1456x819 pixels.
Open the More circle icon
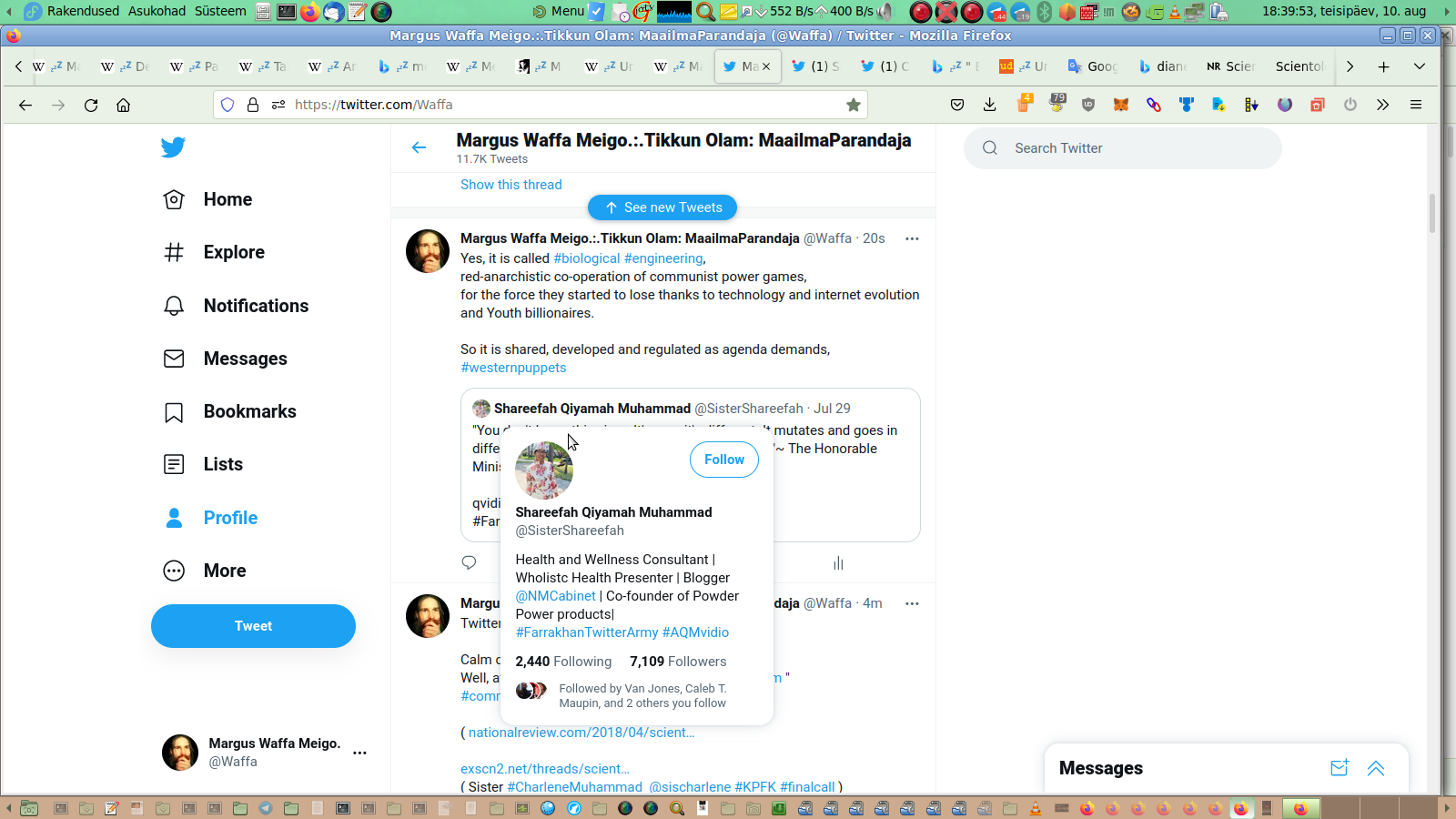click(x=174, y=571)
